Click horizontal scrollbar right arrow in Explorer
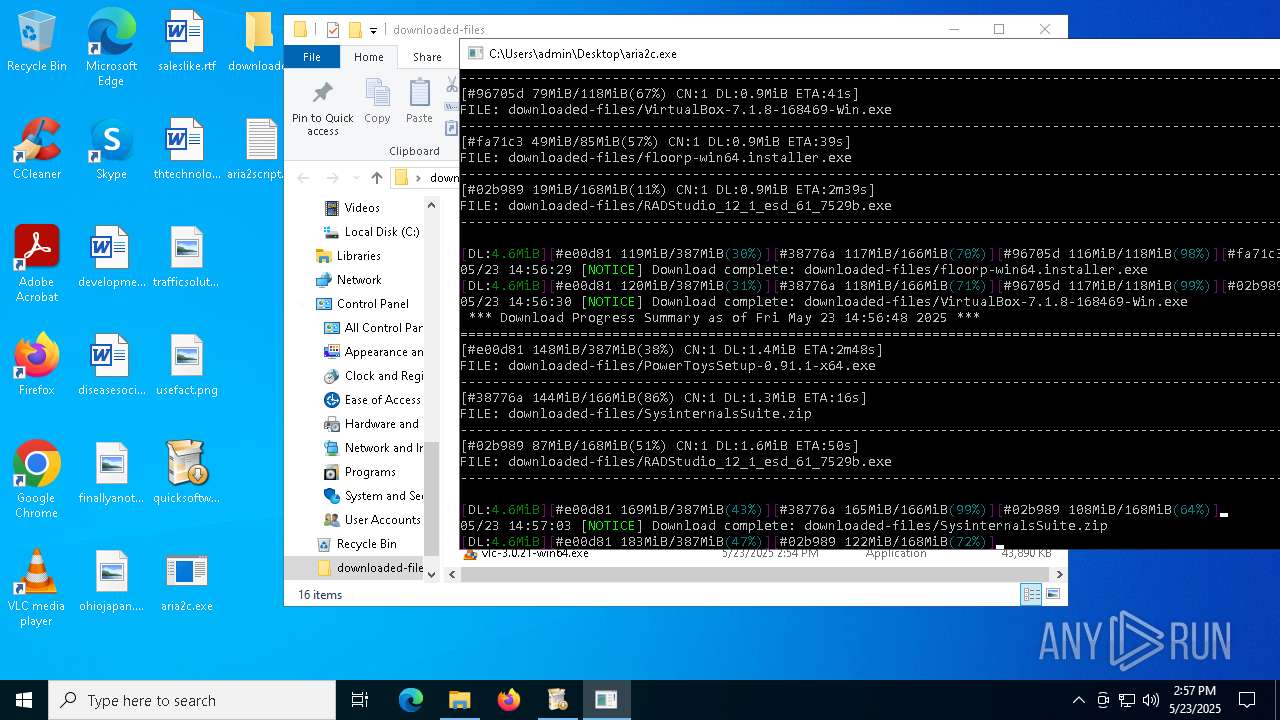Viewport: 1280px width, 720px height. coord(1059,574)
